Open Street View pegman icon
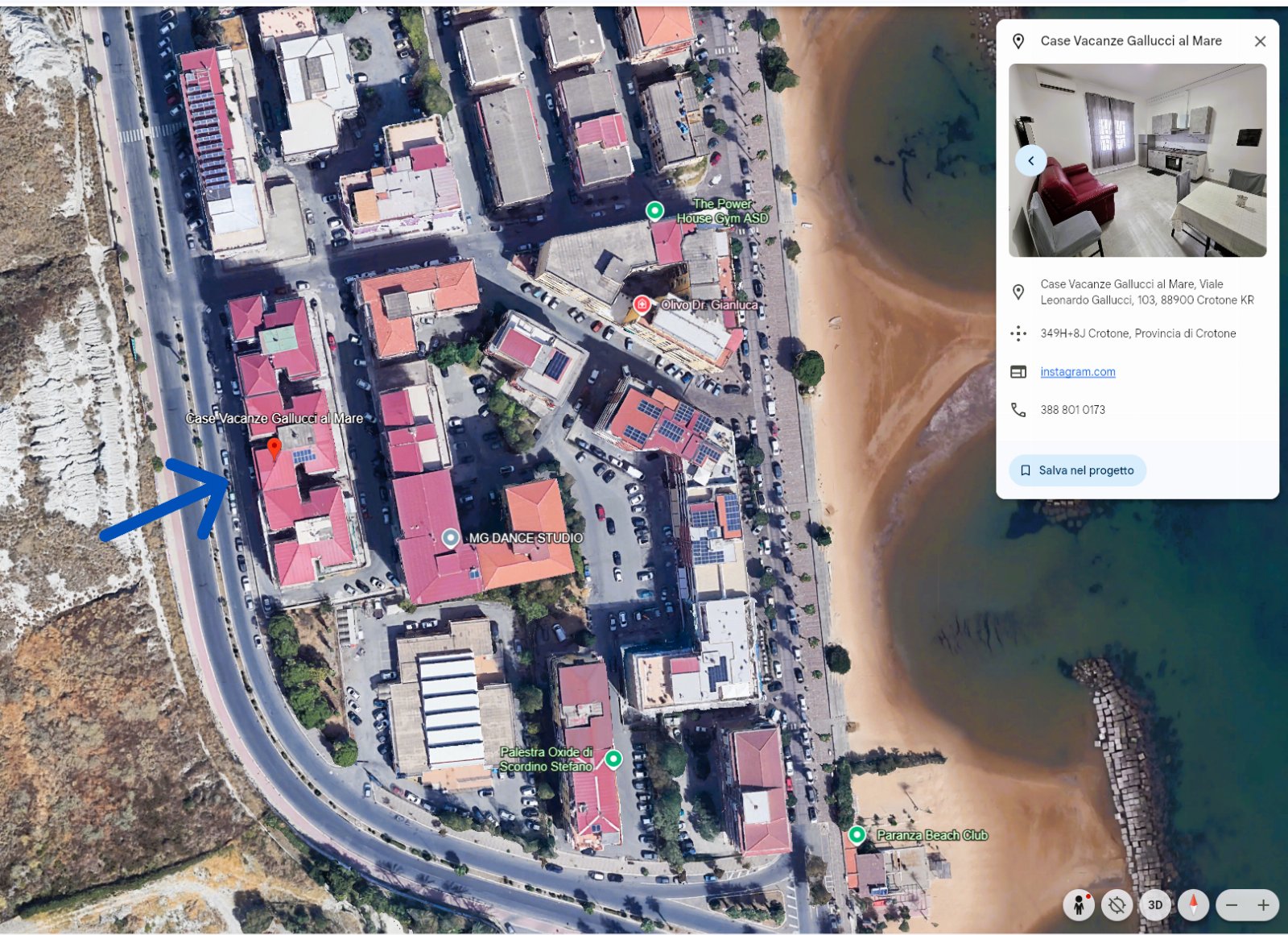Image resolution: width=1288 pixels, height=935 pixels. pyautogui.click(x=1079, y=905)
